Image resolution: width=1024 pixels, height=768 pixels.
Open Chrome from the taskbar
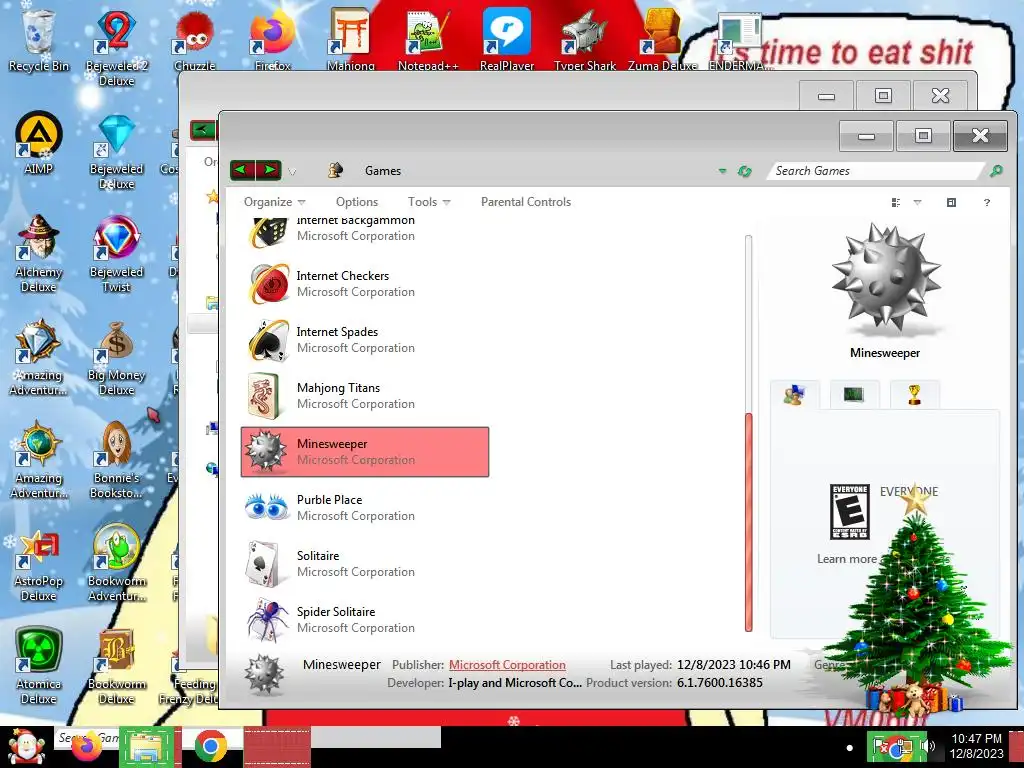point(210,746)
